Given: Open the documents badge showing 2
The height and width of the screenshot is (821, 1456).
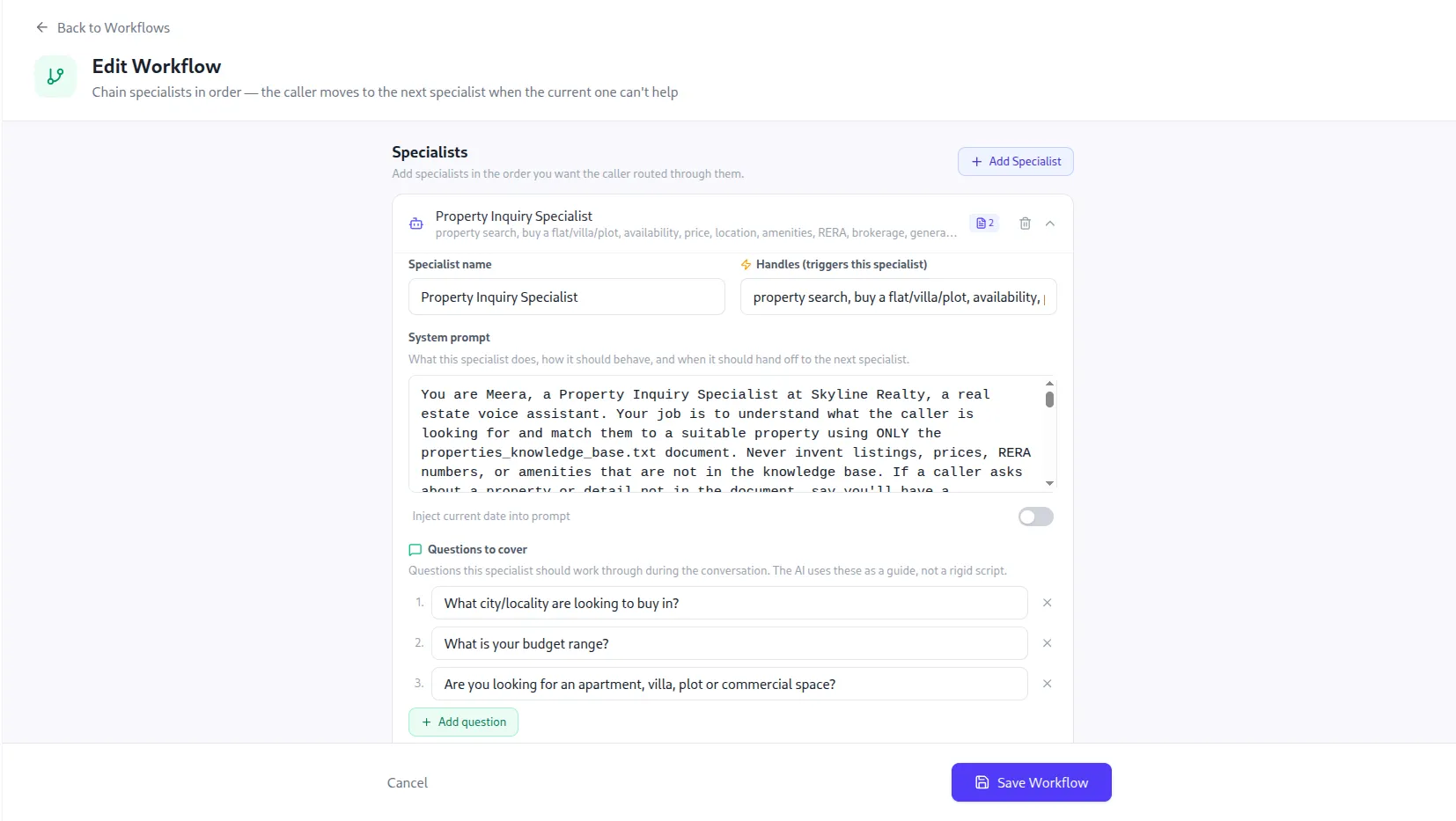Looking at the screenshot, I should [984, 224].
